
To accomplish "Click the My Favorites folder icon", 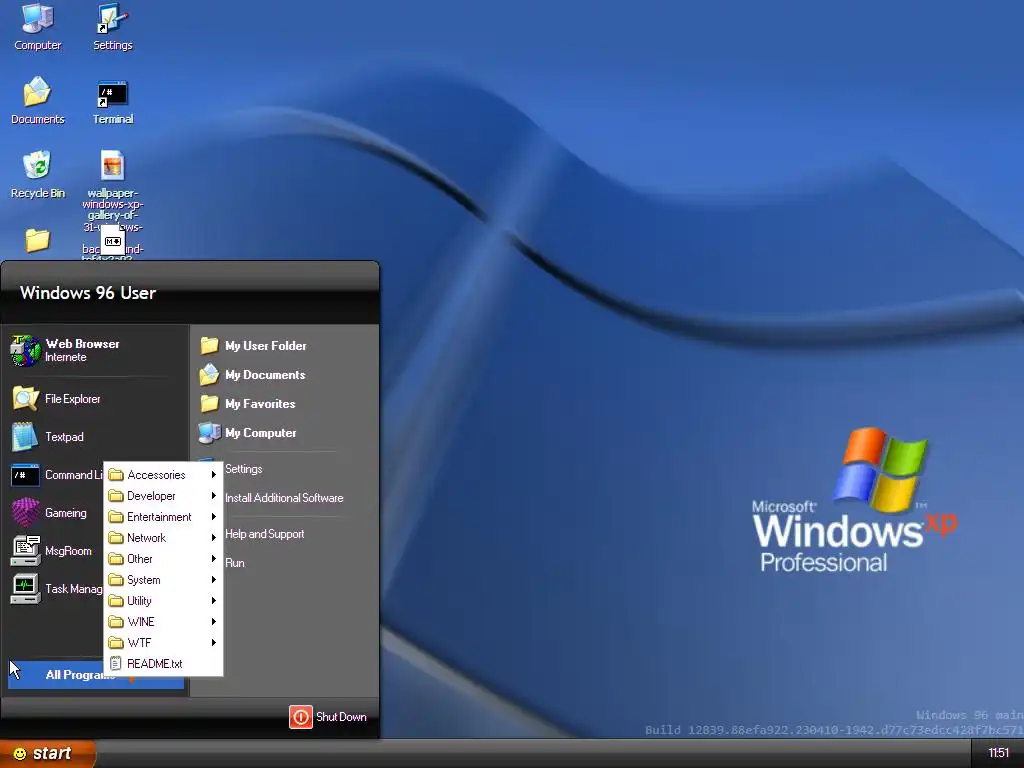I will 209,403.
